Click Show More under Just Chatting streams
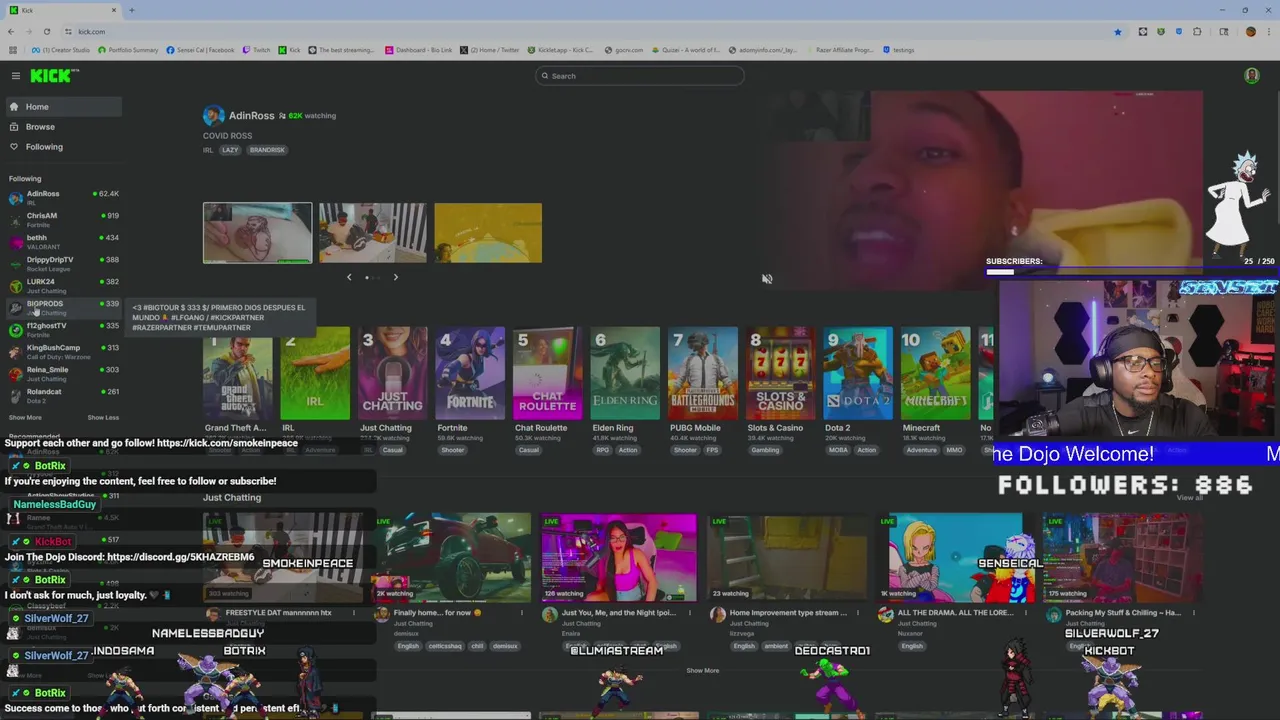The width and height of the screenshot is (1280, 720). click(x=702, y=670)
